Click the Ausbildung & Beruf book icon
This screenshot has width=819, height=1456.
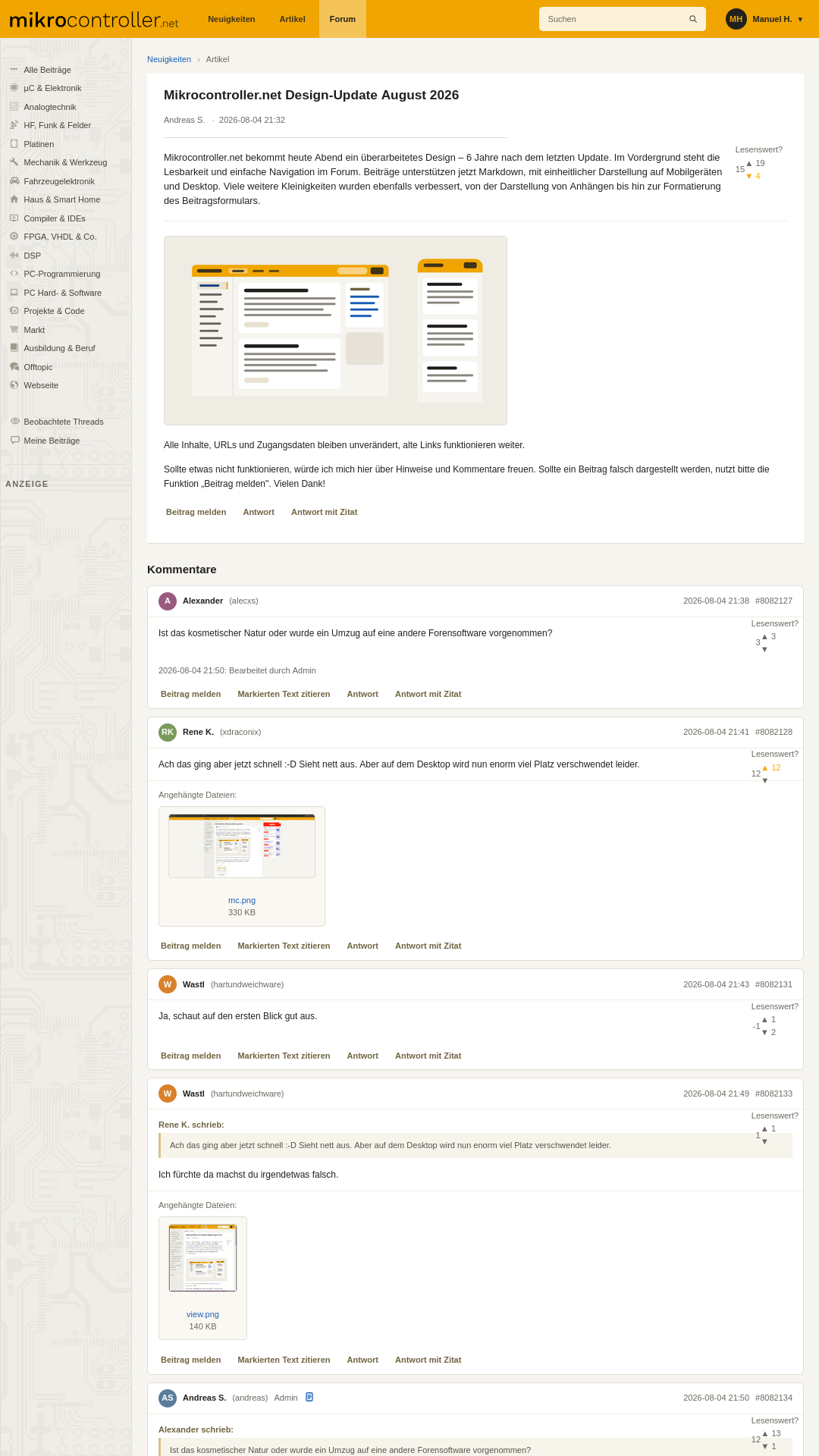coord(14,348)
